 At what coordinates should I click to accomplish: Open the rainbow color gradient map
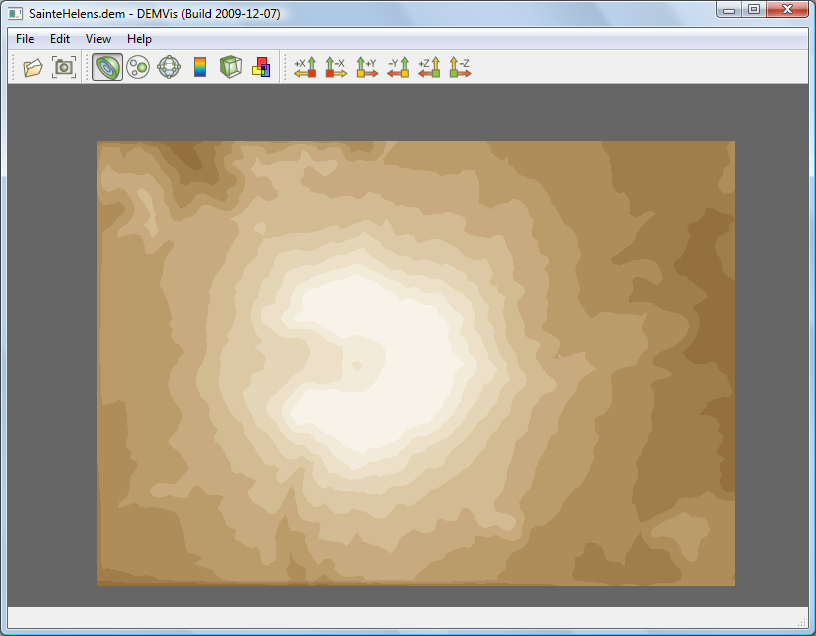200,68
